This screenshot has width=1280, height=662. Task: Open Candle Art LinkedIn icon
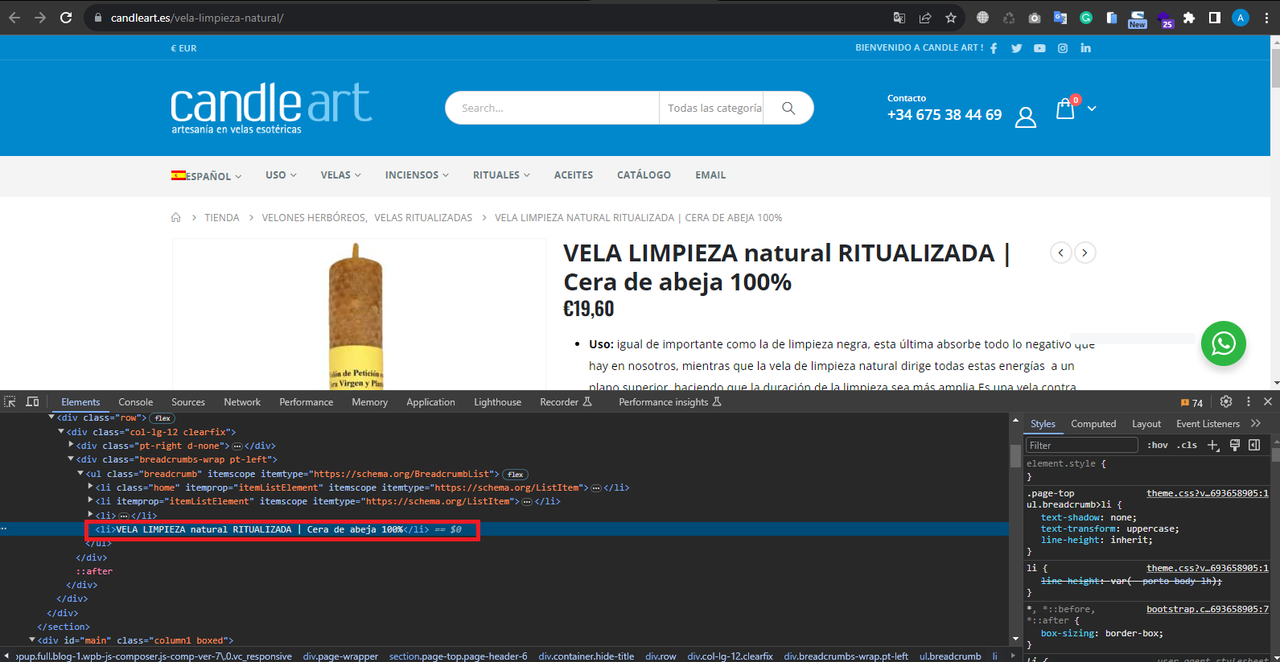pos(1086,48)
